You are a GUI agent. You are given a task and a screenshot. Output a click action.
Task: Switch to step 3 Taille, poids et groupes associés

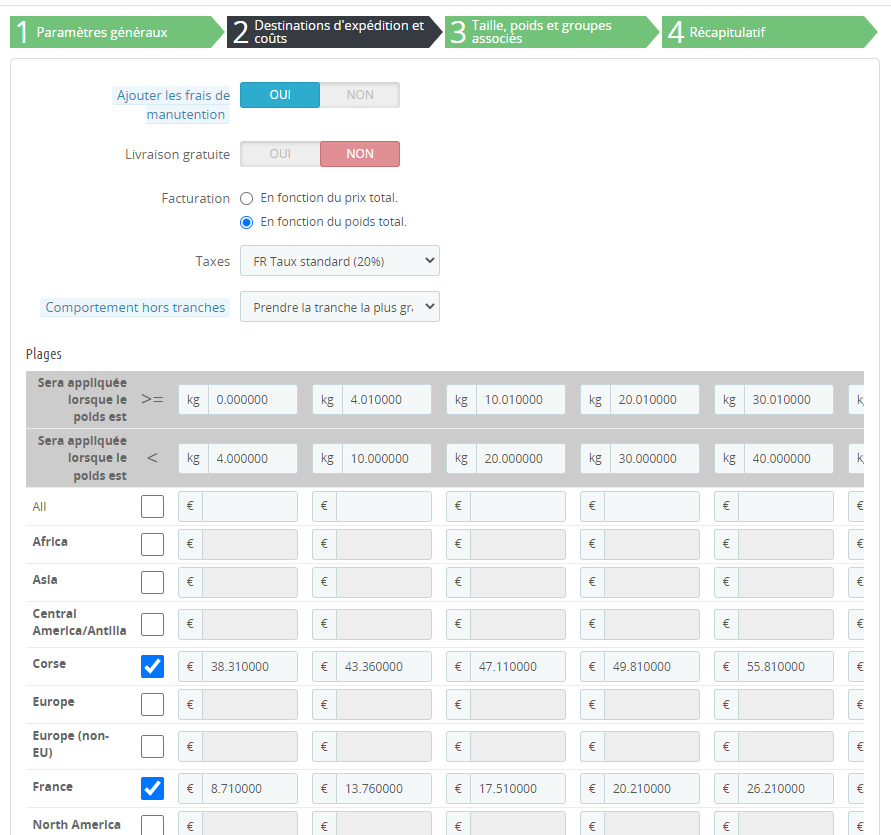(551, 32)
